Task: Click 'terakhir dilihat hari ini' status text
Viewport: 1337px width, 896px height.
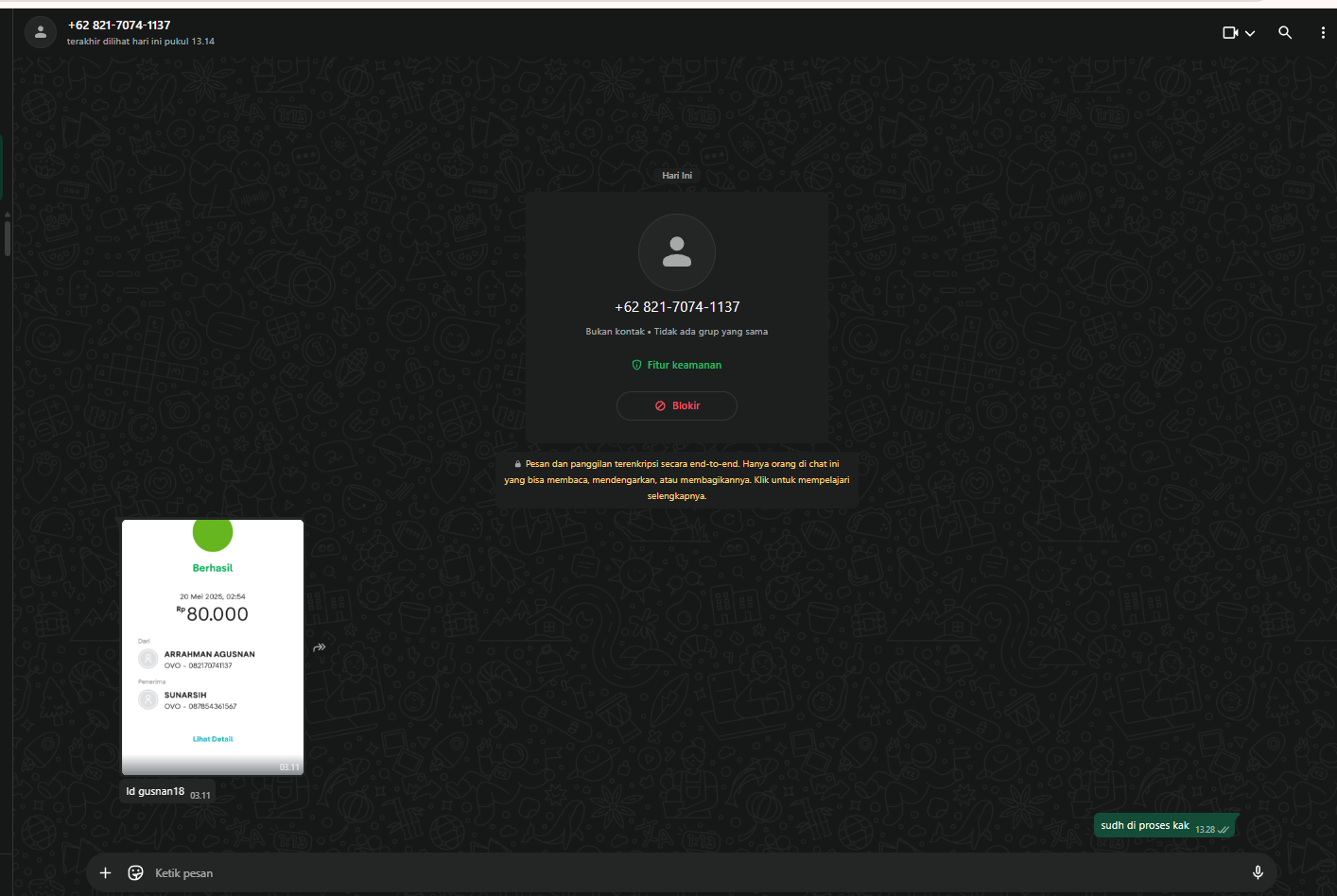Action: 141,42
